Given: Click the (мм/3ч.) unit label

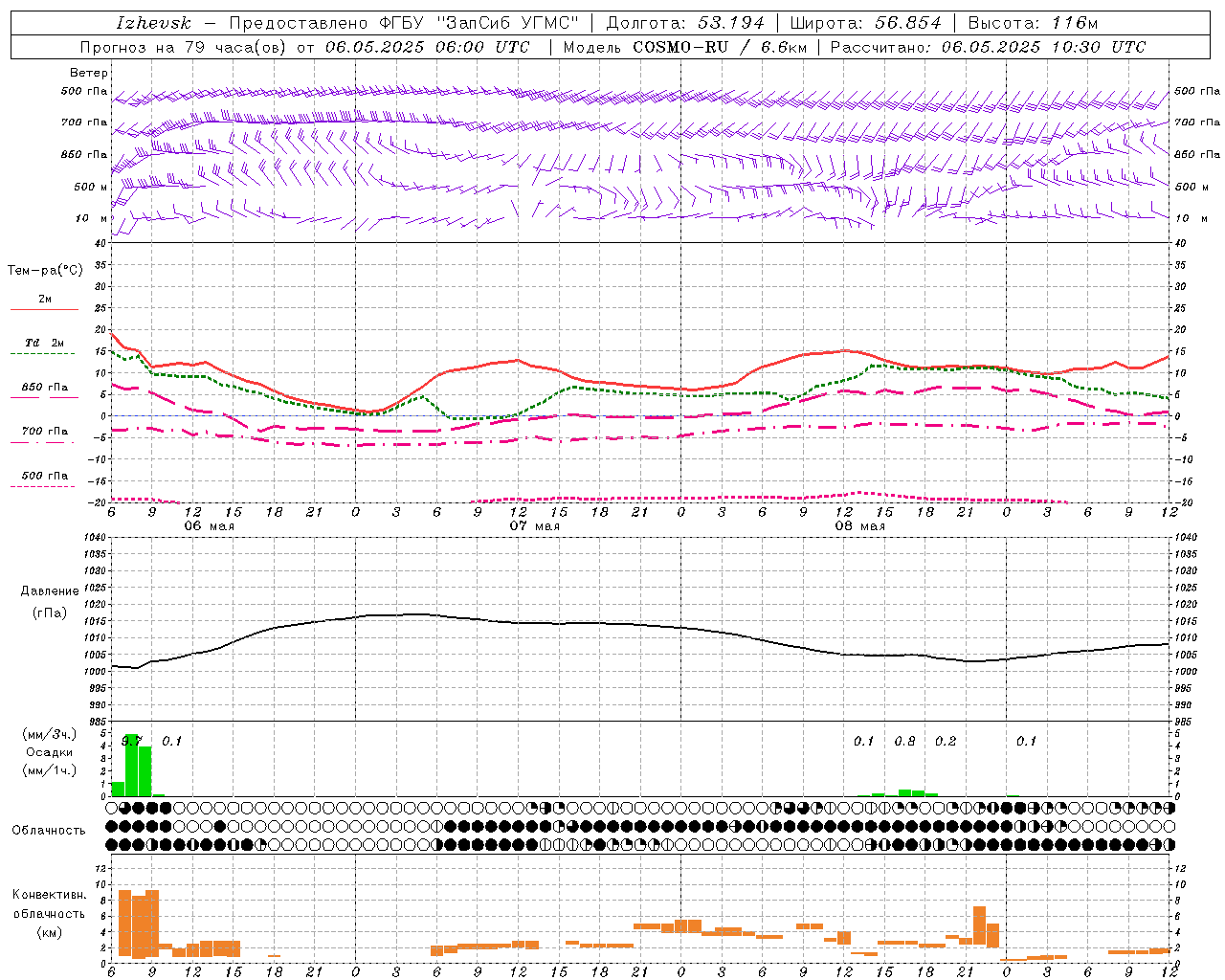Looking at the screenshot, I should point(49,734).
